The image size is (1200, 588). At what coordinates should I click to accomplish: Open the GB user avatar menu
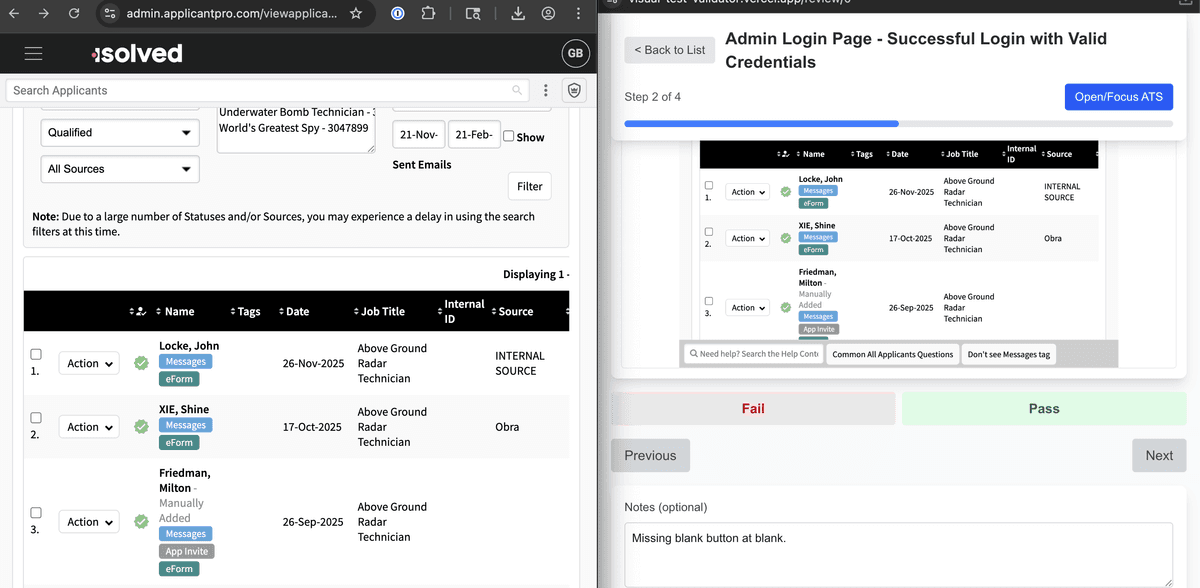pyautogui.click(x=575, y=54)
